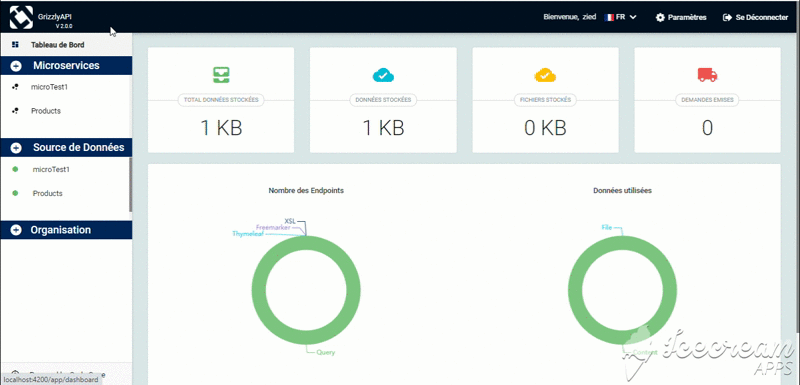800x385 pixels.
Task: Click the green Données utilisées donut ring
Action: click(576, 291)
